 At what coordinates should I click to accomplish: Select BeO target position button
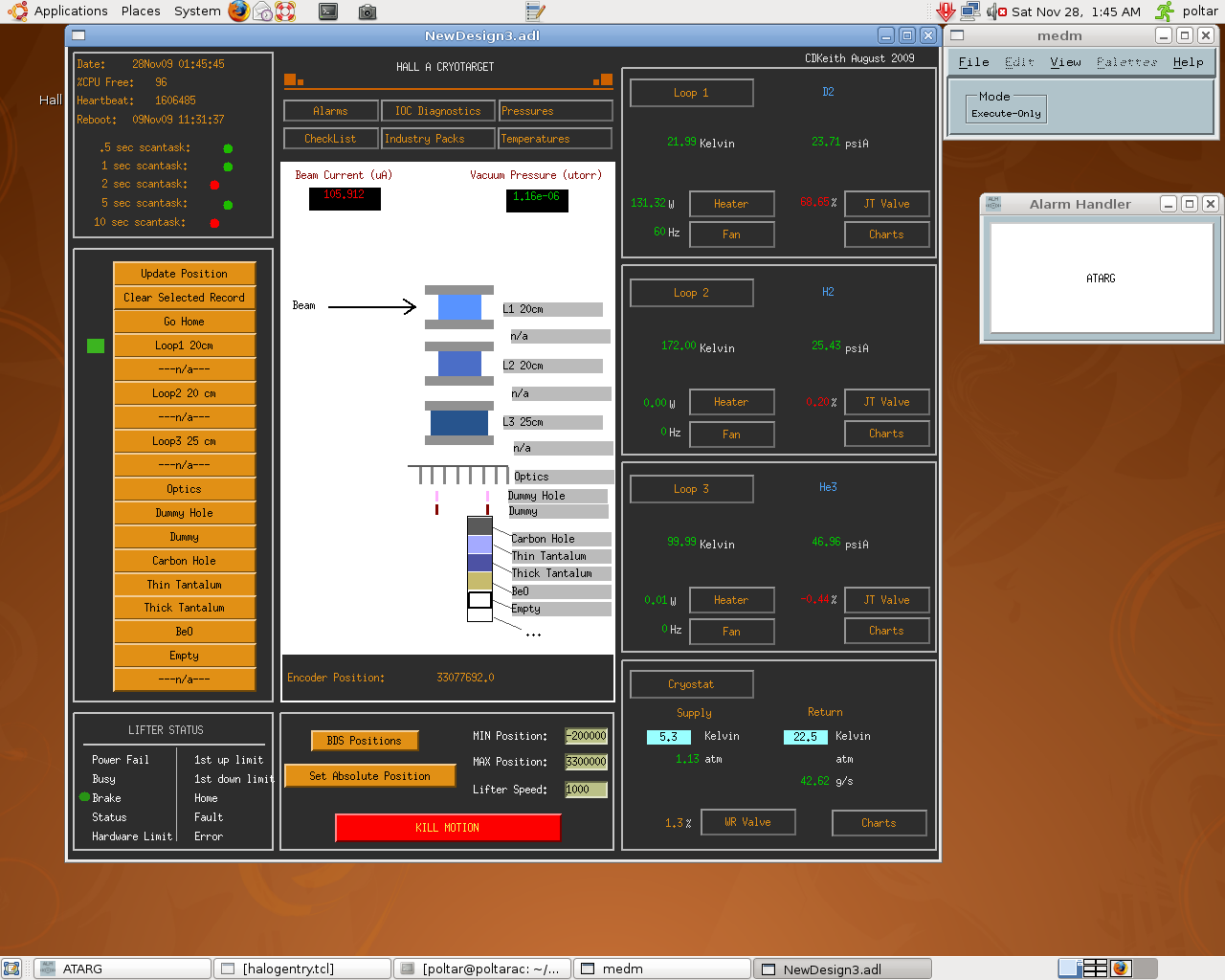[x=185, y=632]
